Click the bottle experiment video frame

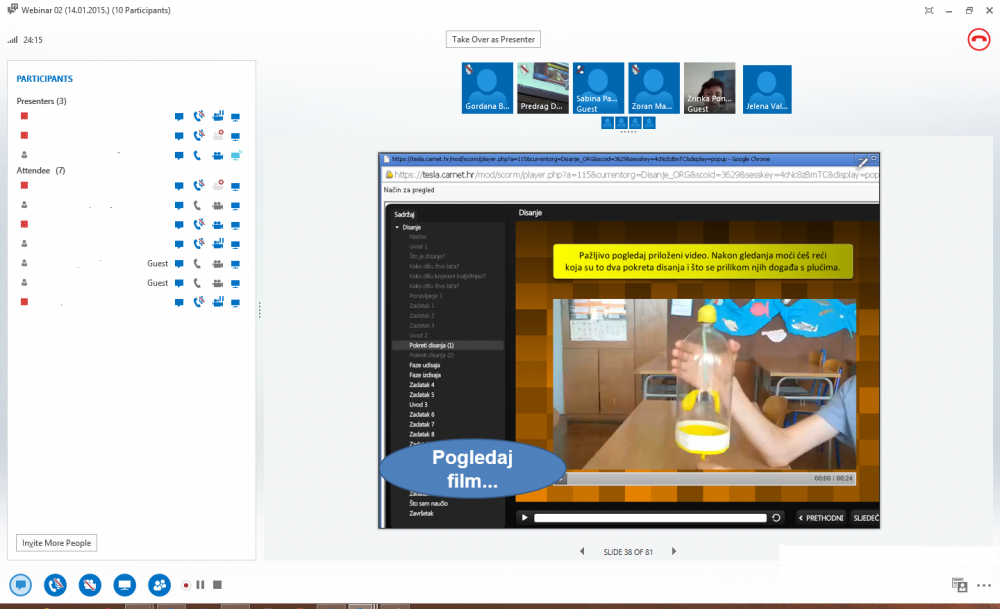[x=704, y=385]
